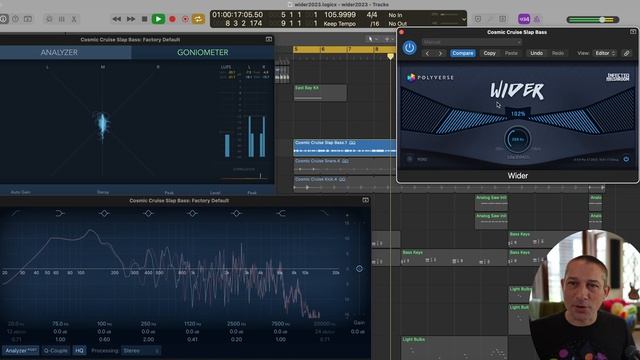Open the LCD display mode dropdown arrow
Screen dimensions: 640x360
click(464, 19)
